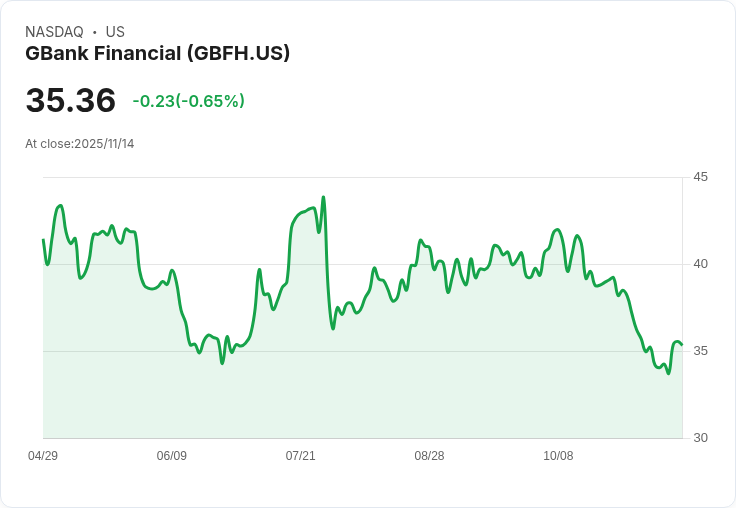Click the lowest trough near chart end

click(x=668, y=373)
